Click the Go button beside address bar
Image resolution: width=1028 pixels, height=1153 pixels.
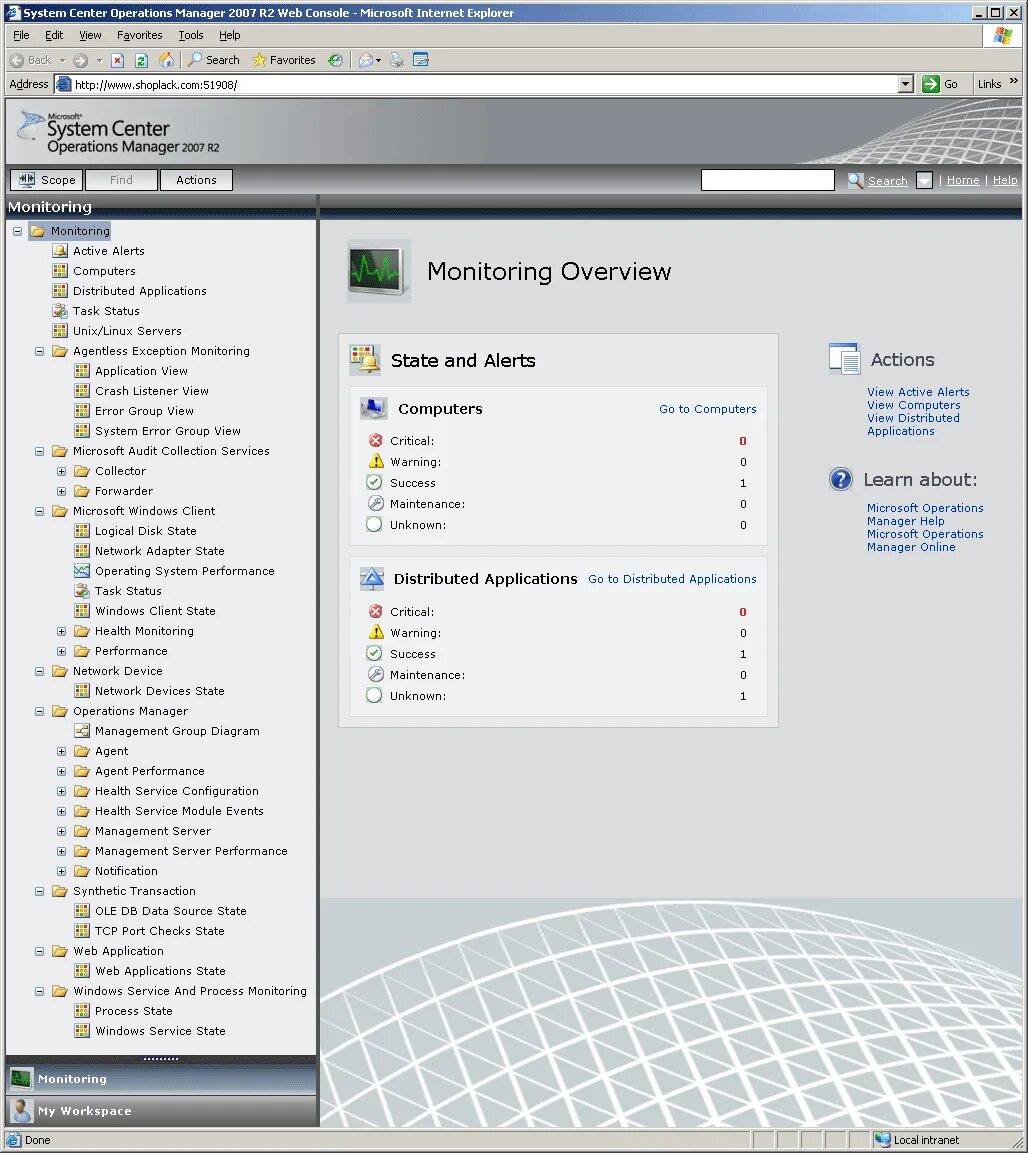pos(940,85)
